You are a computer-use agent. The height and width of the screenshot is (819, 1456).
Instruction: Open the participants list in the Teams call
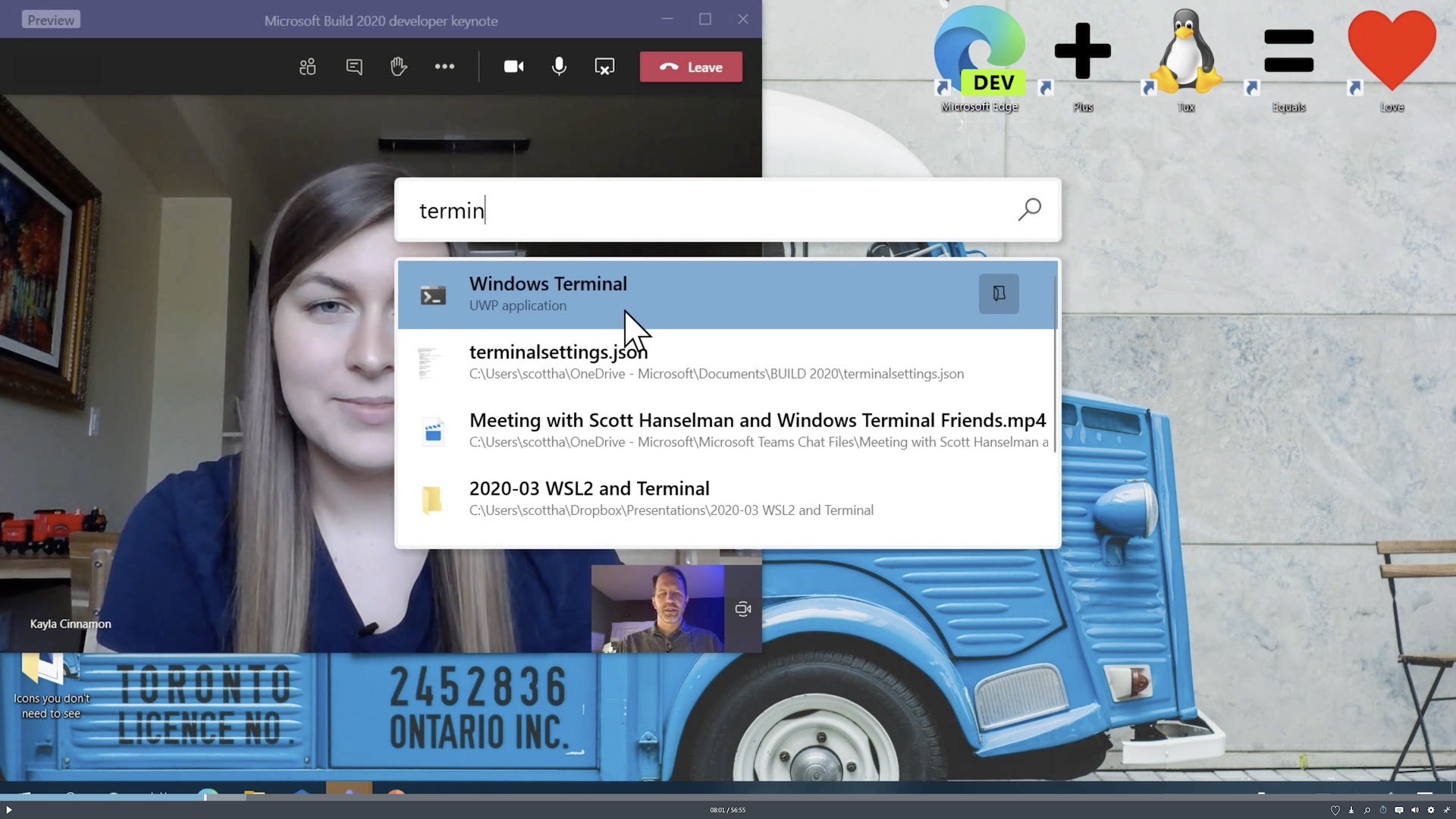307,67
